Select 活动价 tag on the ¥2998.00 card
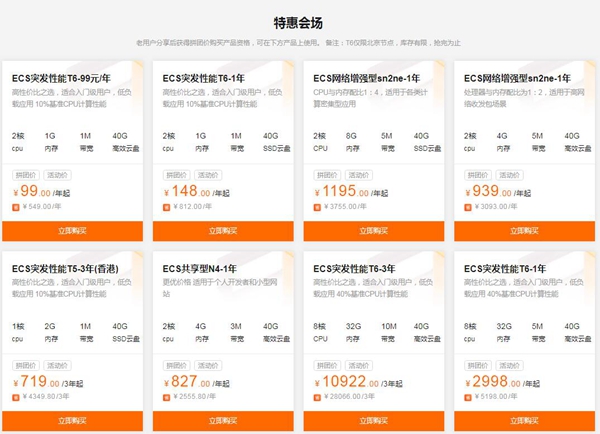This screenshot has height=434, width=600. tap(510, 365)
